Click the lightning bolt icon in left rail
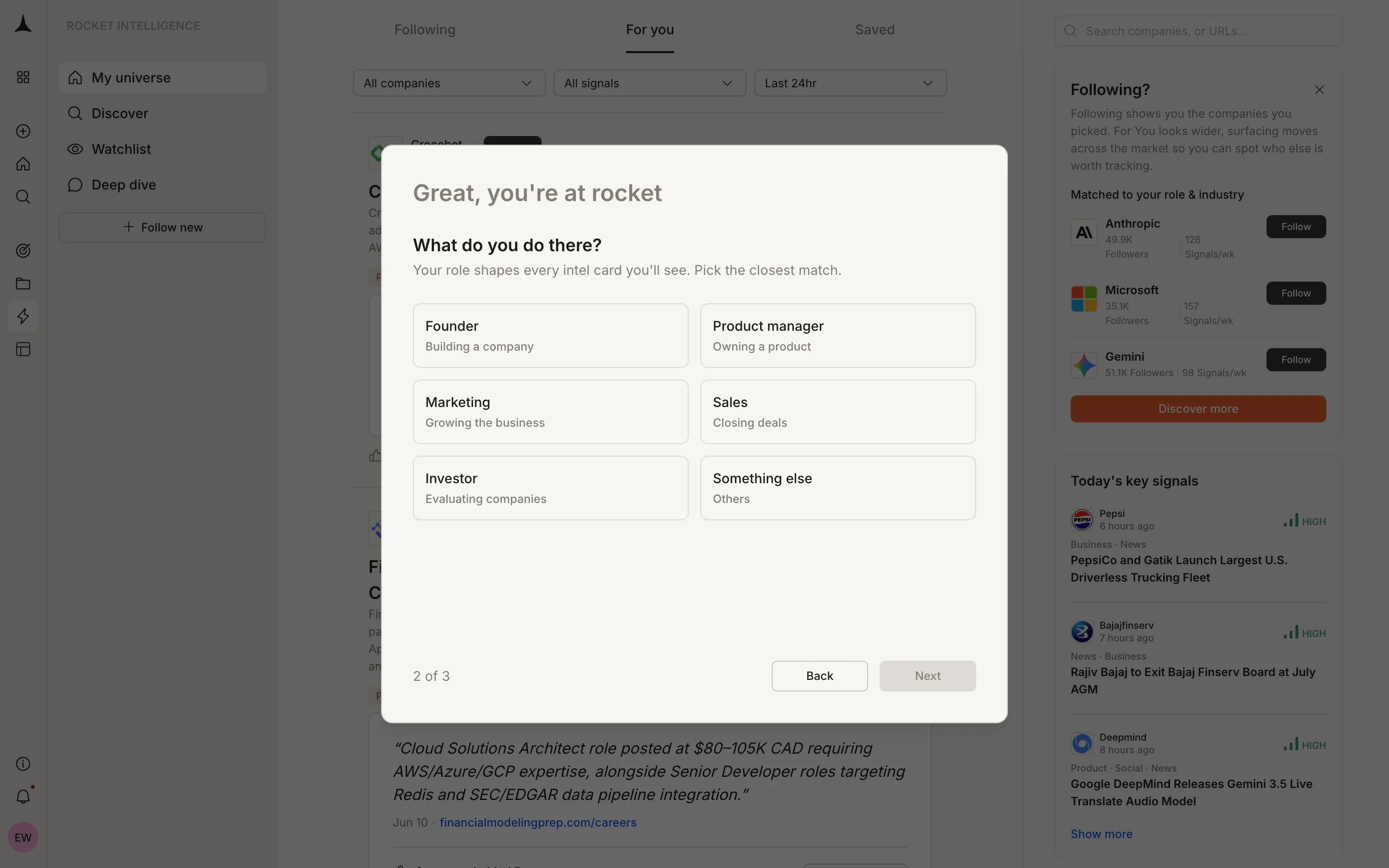Image resolution: width=1389 pixels, height=868 pixels. tap(23, 316)
